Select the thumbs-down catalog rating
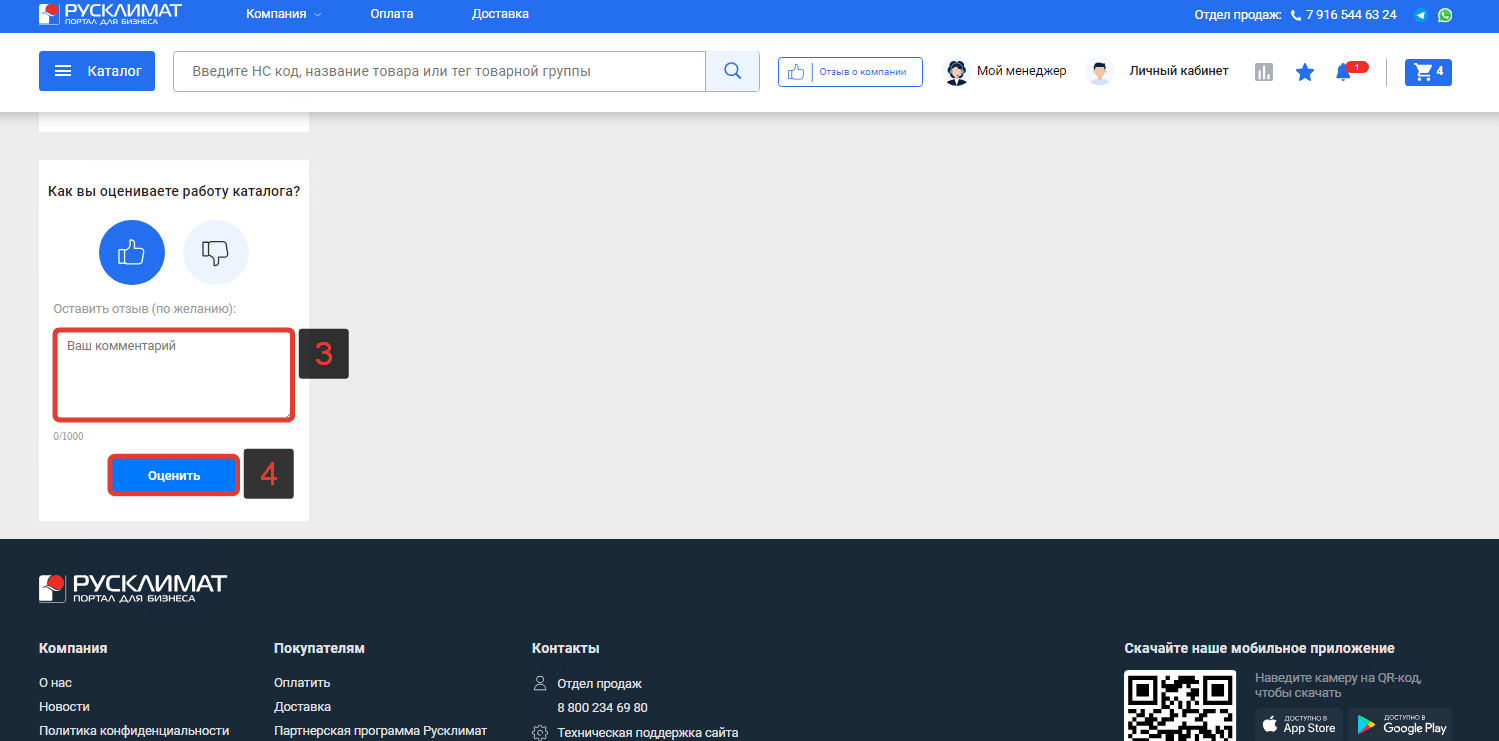The image size is (1499, 741). click(x=216, y=253)
